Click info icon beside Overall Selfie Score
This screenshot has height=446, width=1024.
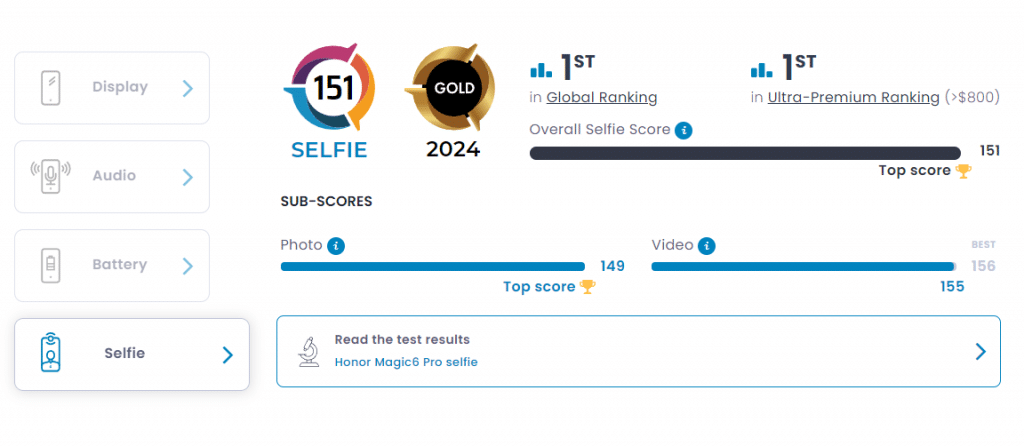684,130
